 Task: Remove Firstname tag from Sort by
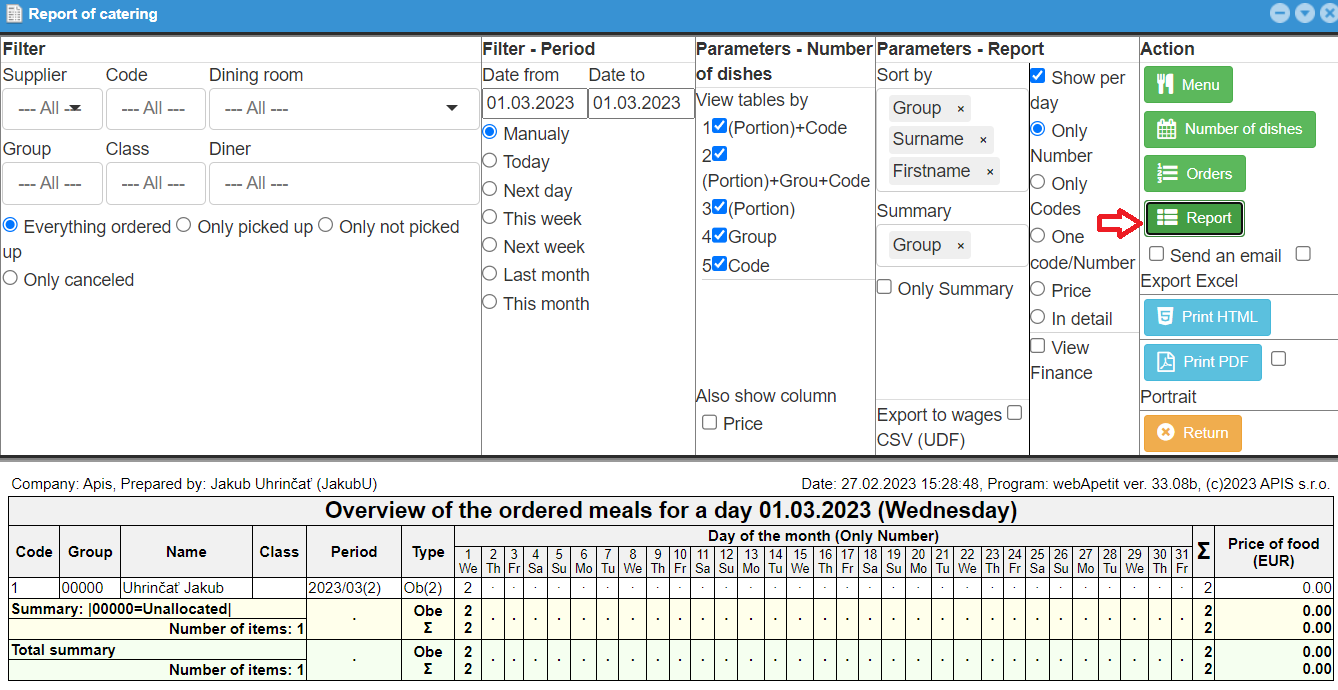click(x=990, y=172)
